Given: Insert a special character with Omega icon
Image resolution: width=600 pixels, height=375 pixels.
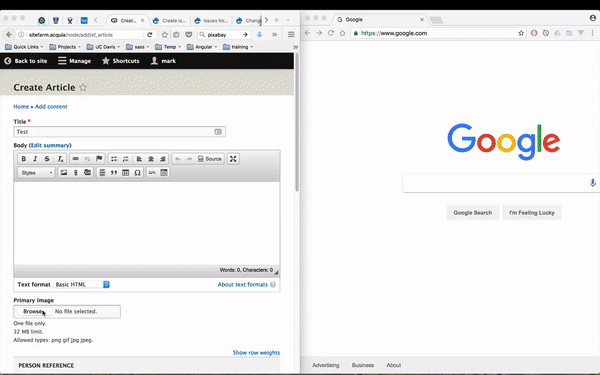Looking at the screenshot, I should [137, 173].
